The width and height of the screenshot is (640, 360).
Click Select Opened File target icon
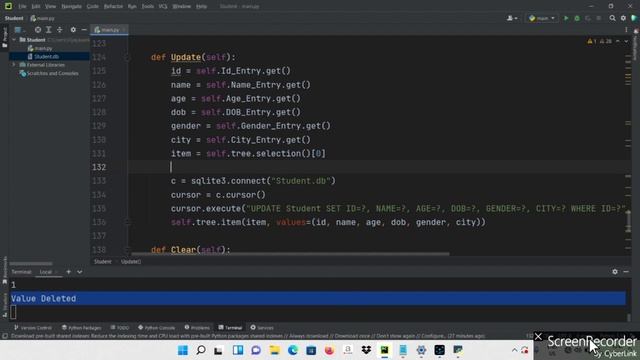38,30
